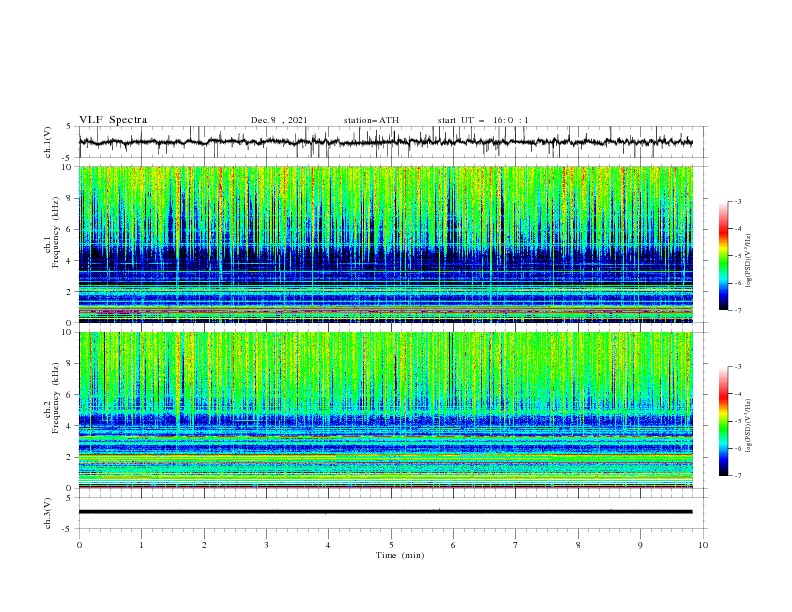This screenshot has height=612, width=792.
Task: Click time axis tick label "1"
Action: 141,545
